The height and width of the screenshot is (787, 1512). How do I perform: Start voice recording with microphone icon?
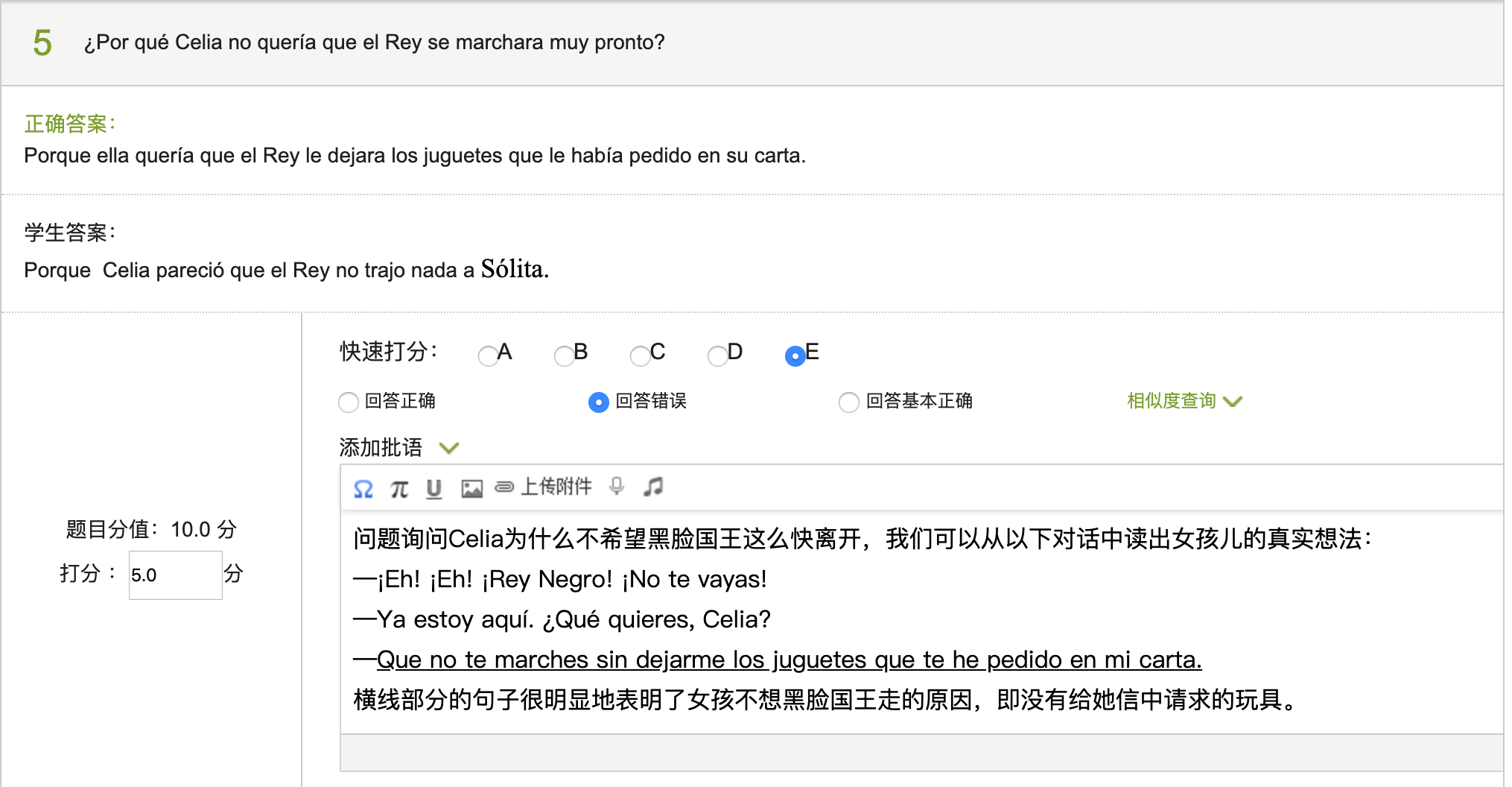616,487
